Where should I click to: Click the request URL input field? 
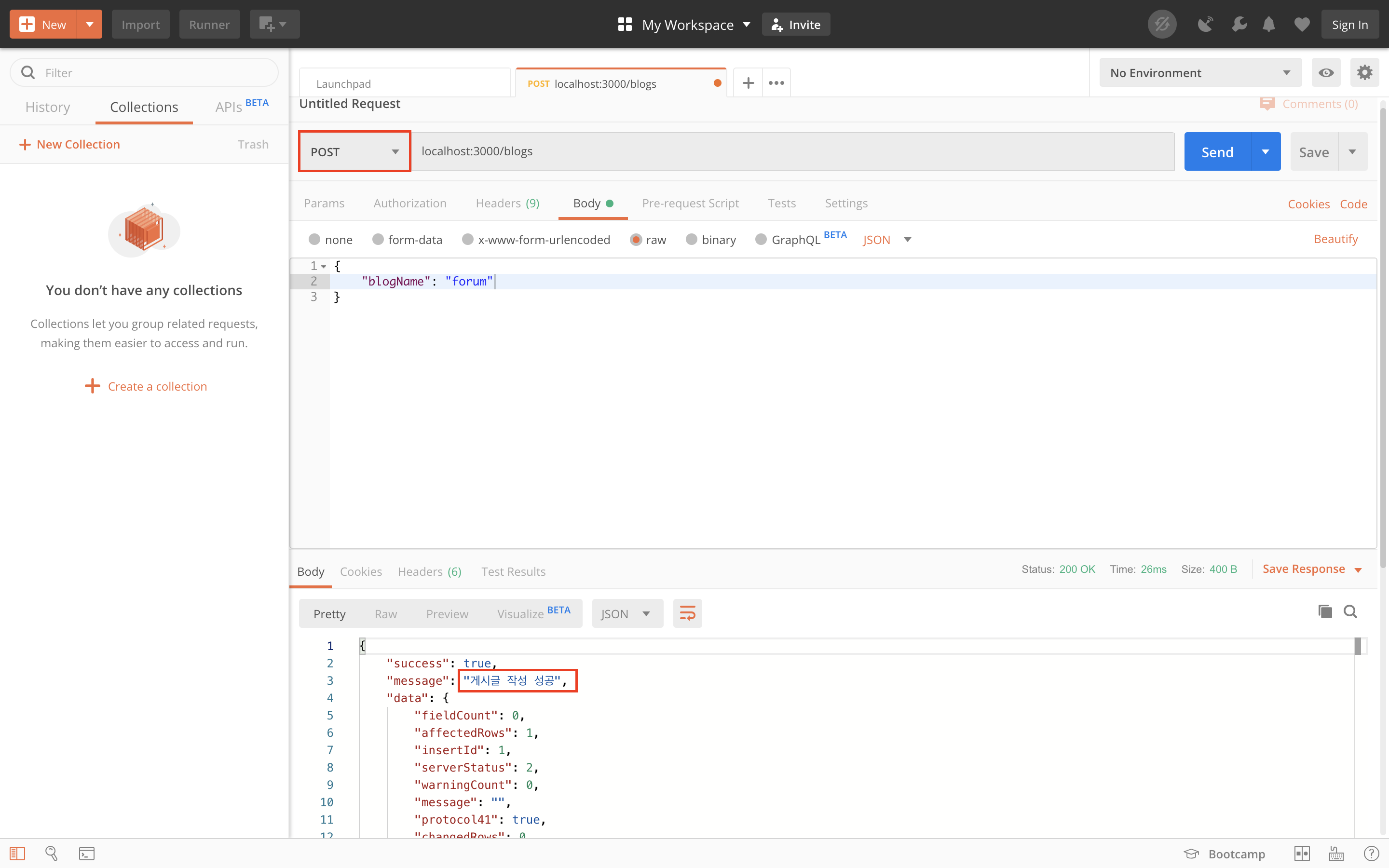tap(792, 151)
